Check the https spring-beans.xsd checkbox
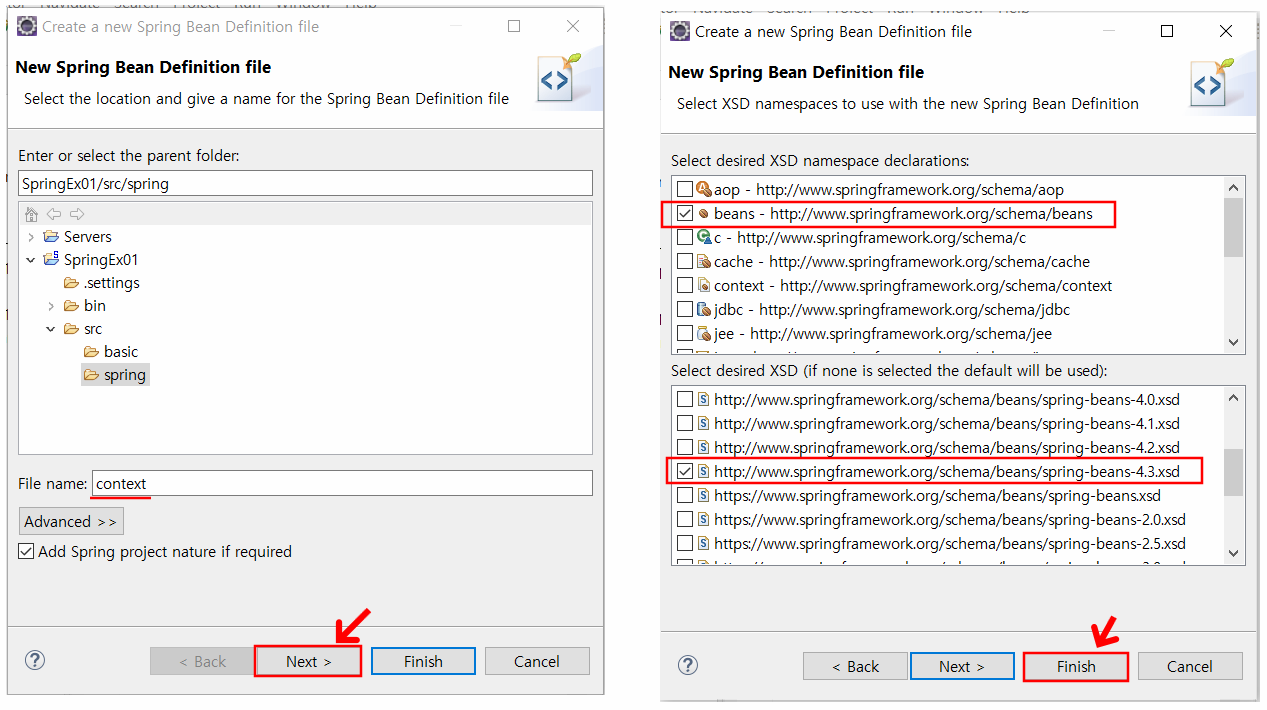Image resolution: width=1267 pixels, height=710 pixels. tap(684, 495)
